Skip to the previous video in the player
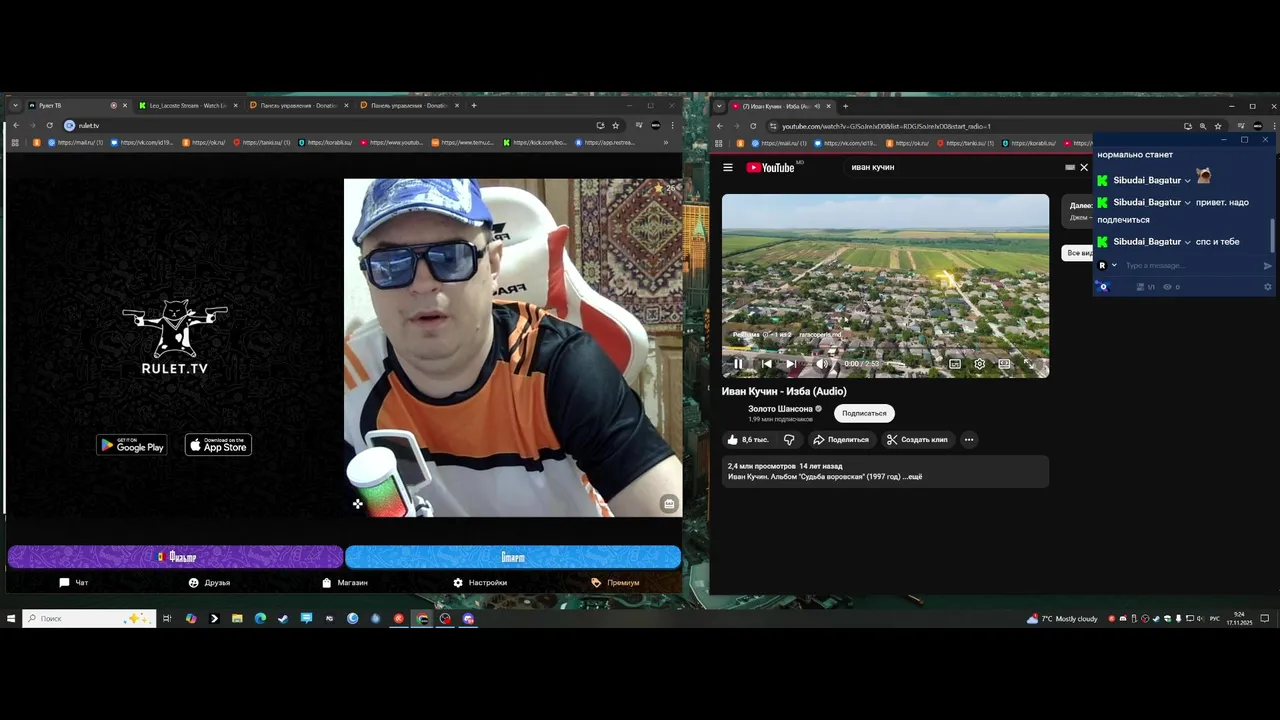This screenshot has width=1280, height=720. 766,364
